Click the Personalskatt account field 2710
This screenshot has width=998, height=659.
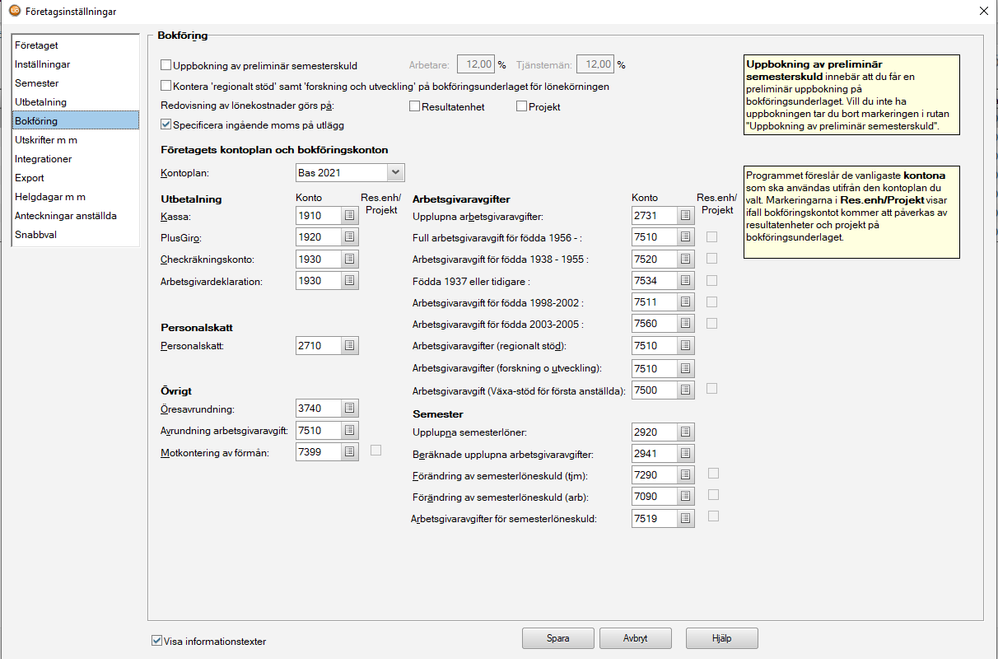[319, 346]
